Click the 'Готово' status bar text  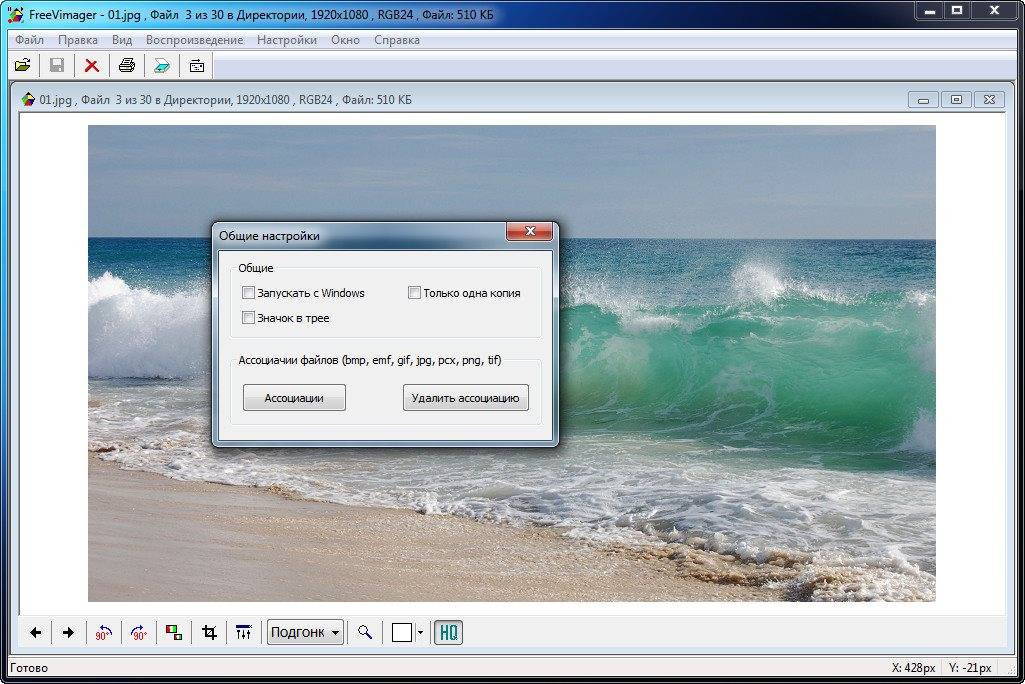click(29, 668)
